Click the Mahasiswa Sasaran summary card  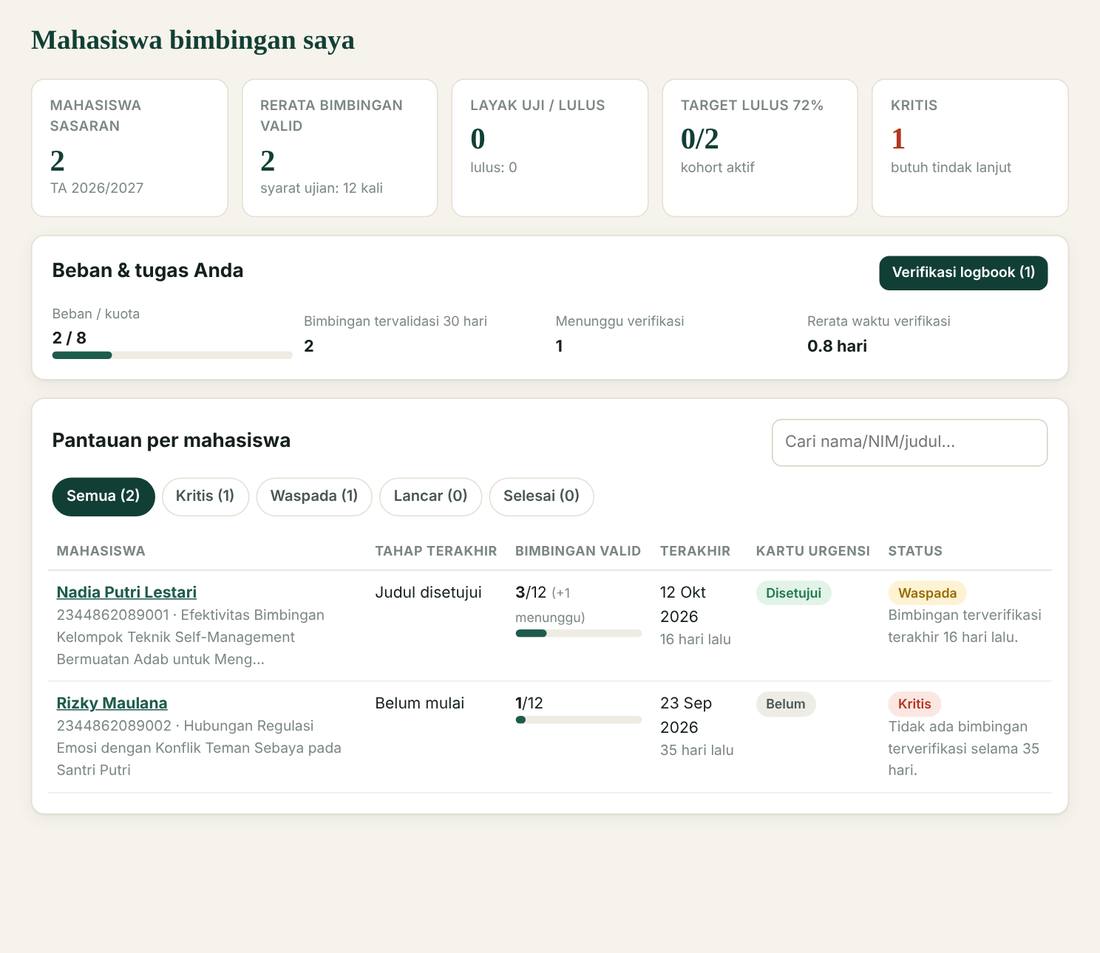coord(130,148)
